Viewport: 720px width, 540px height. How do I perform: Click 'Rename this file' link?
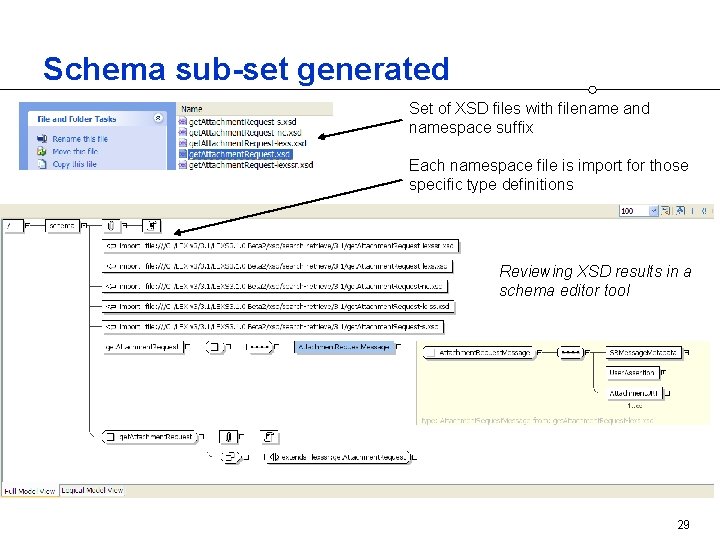[x=80, y=139]
